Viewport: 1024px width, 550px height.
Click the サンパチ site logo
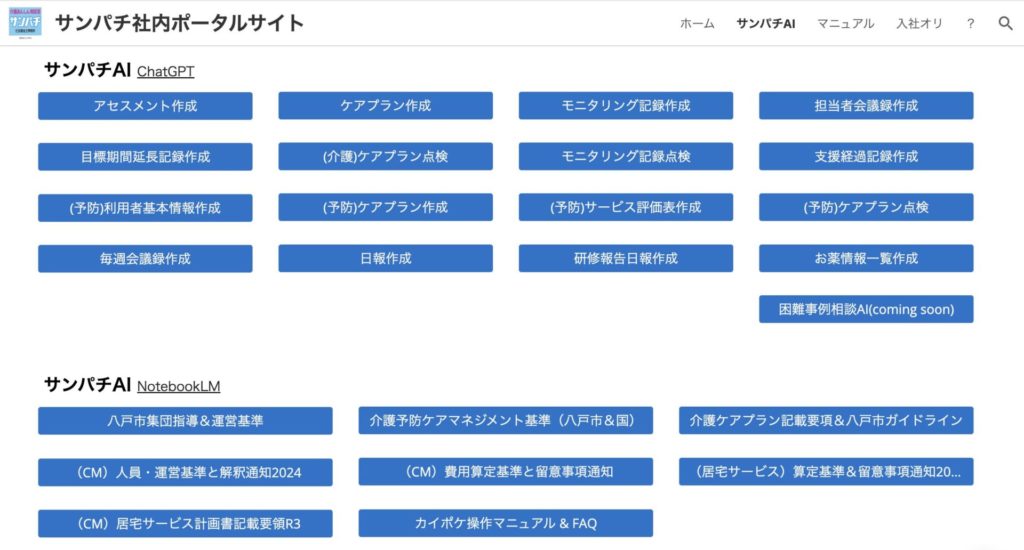(25, 22)
